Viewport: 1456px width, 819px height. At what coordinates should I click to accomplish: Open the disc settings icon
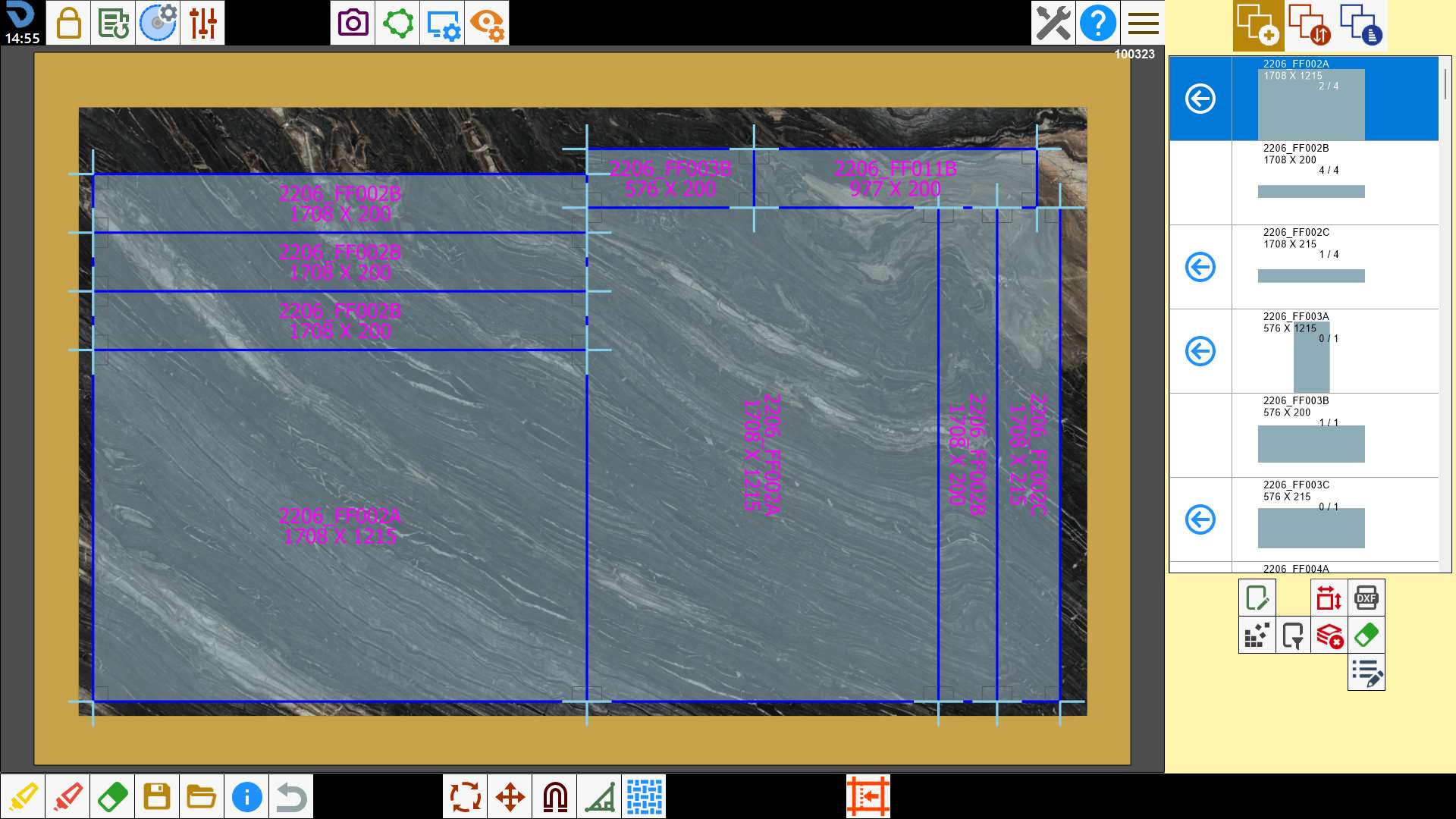(x=158, y=23)
